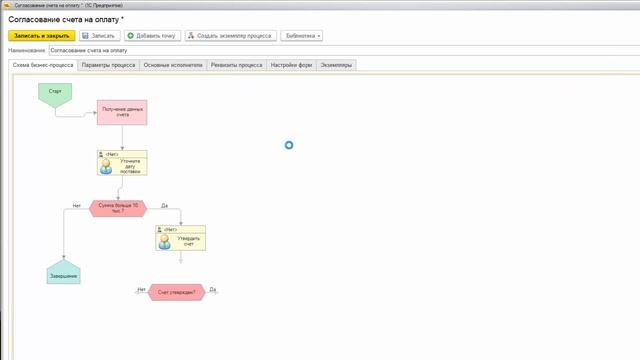Image resolution: width=640 pixels, height=360 pixels.
Task: Click the floppy disk icon of Записать
Action: pyautogui.click(x=85, y=36)
